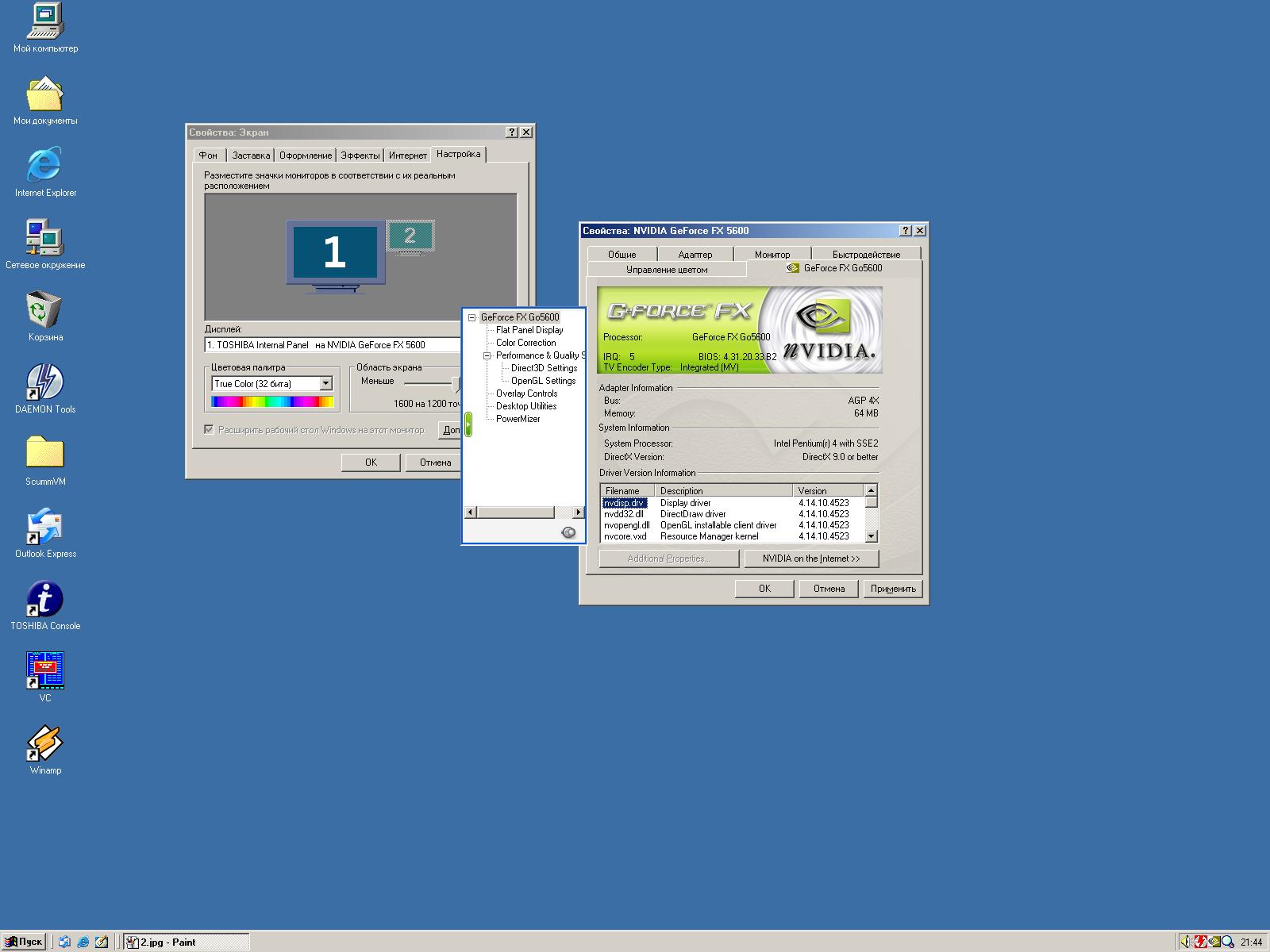Open the Recycle Bin (Корзина) icon

pyautogui.click(x=45, y=310)
